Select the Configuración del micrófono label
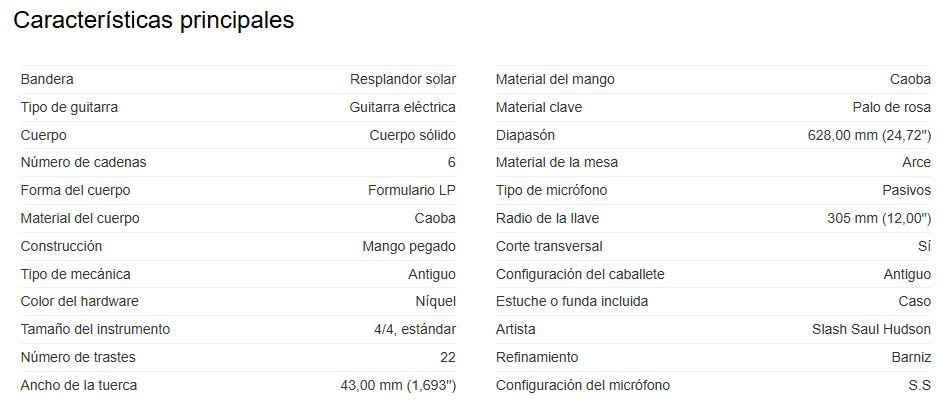 point(583,385)
